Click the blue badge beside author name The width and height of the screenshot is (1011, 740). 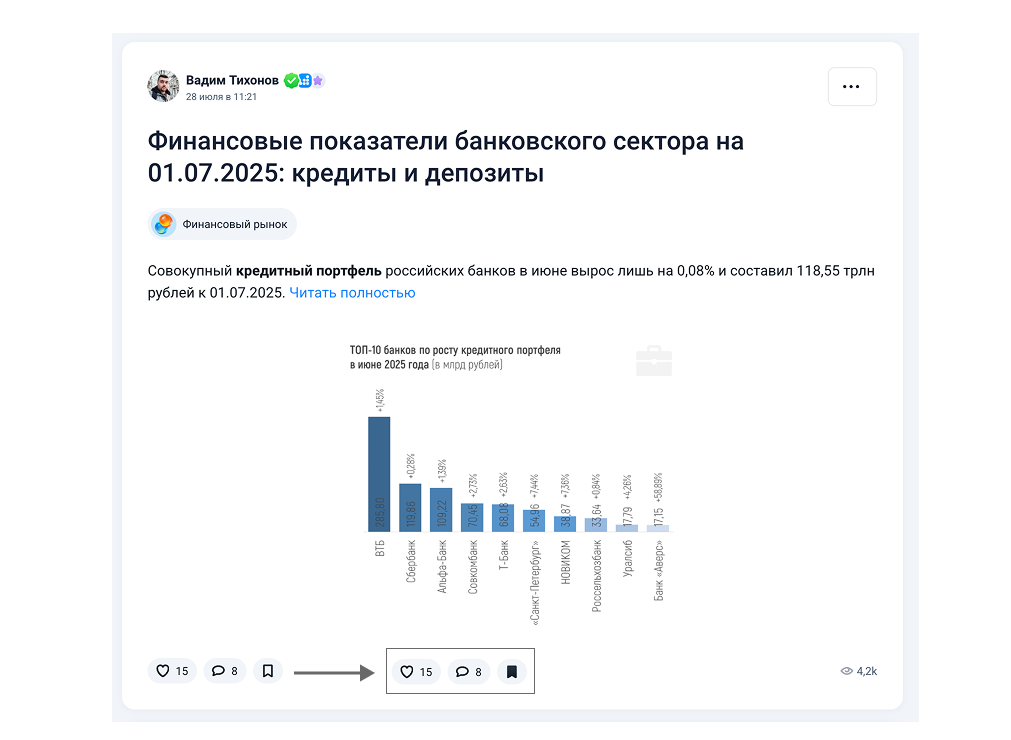point(305,81)
